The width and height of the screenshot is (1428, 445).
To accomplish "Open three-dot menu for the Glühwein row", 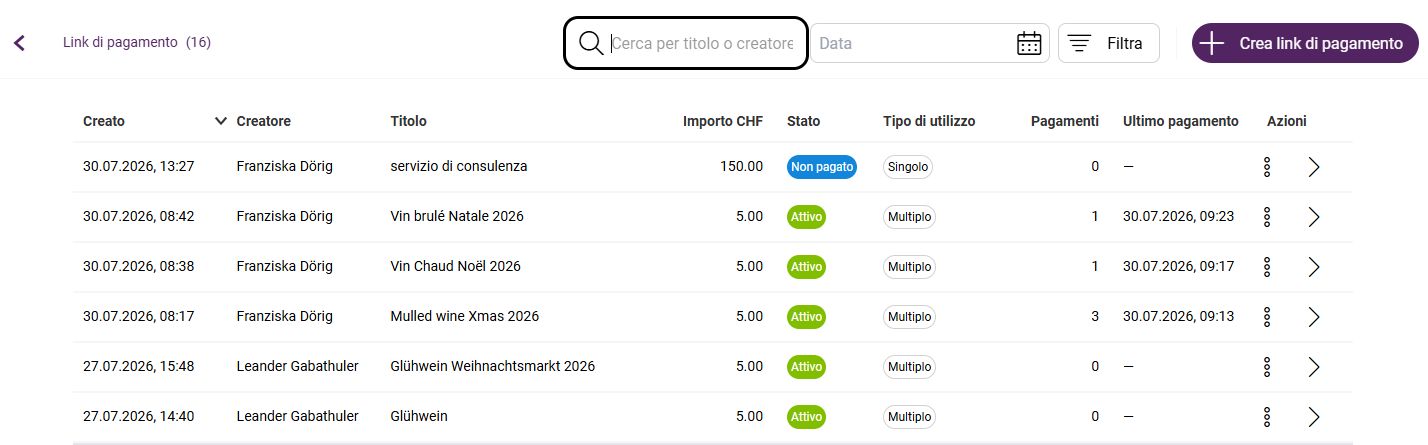I will pyautogui.click(x=1267, y=417).
